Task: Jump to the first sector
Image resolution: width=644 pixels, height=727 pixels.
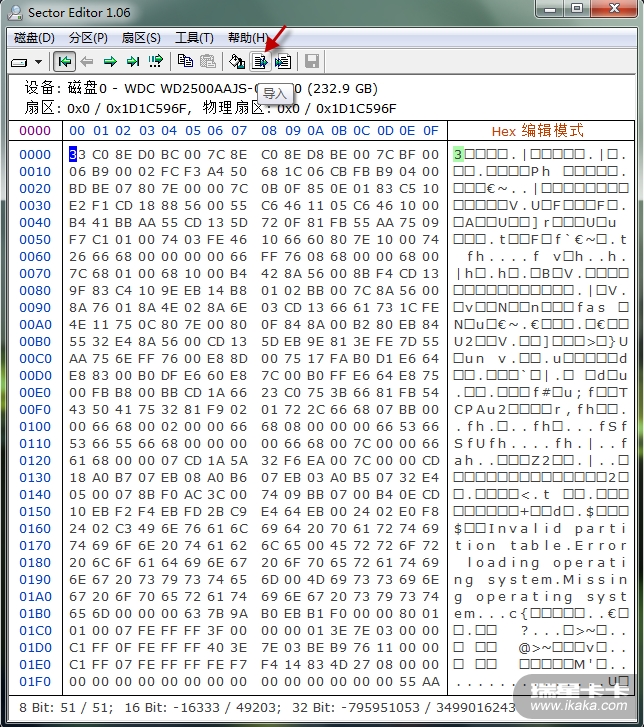Action: (x=64, y=61)
